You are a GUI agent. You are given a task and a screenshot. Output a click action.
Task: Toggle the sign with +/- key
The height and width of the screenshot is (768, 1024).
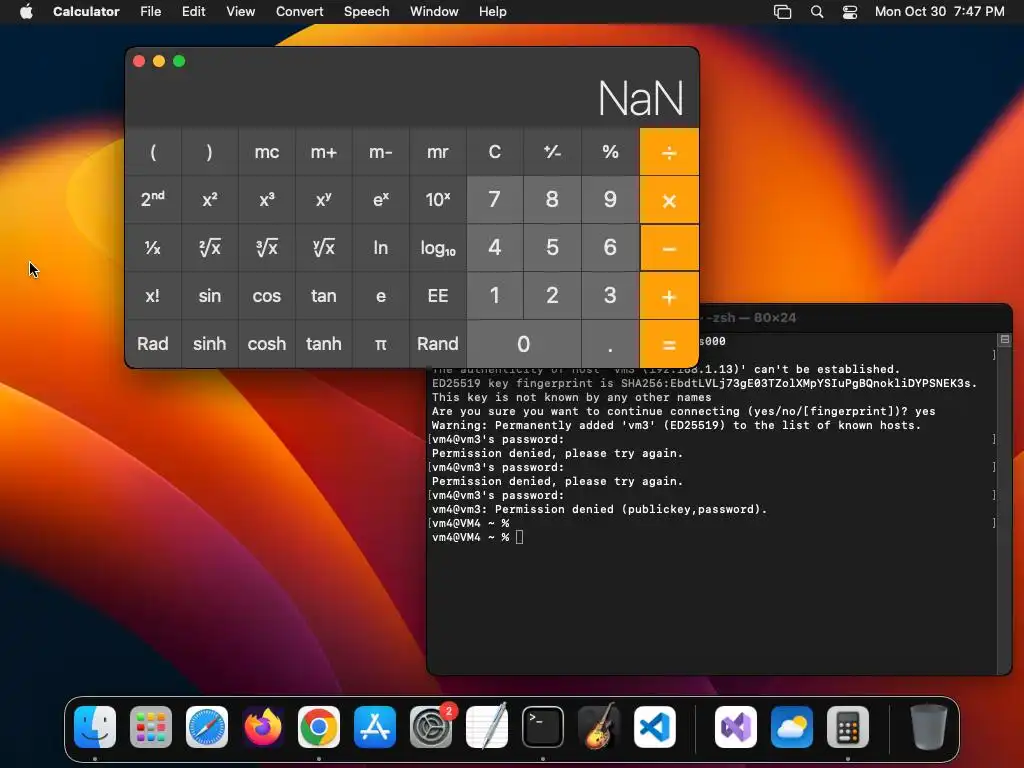(x=552, y=152)
